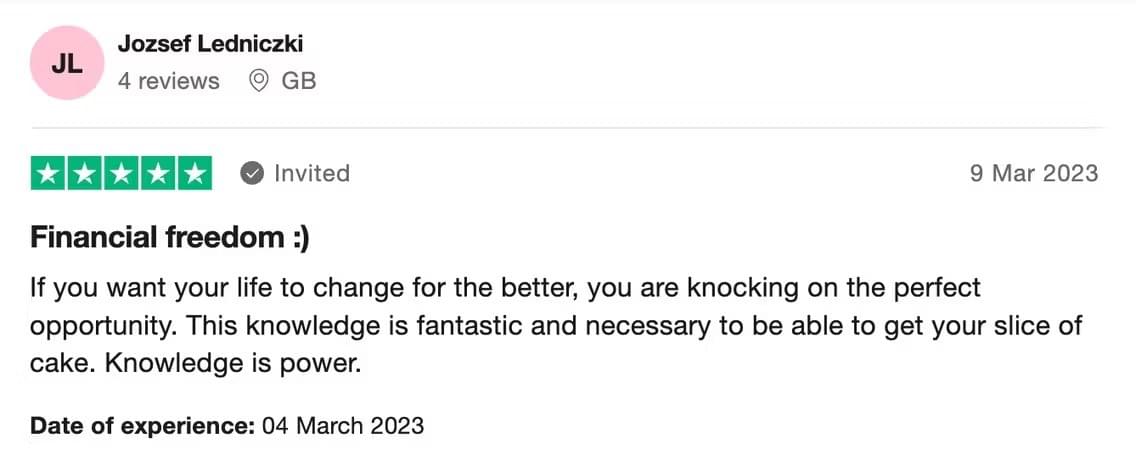Open Jozsef Ledniczki's profile name
The height and width of the screenshot is (466, 1136).
[210, 44]
